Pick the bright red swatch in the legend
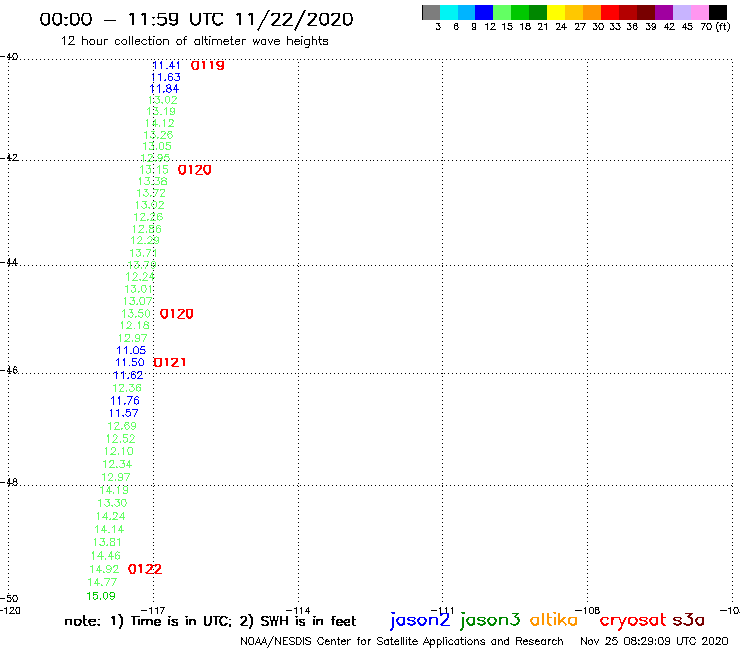 coord(610,12)
